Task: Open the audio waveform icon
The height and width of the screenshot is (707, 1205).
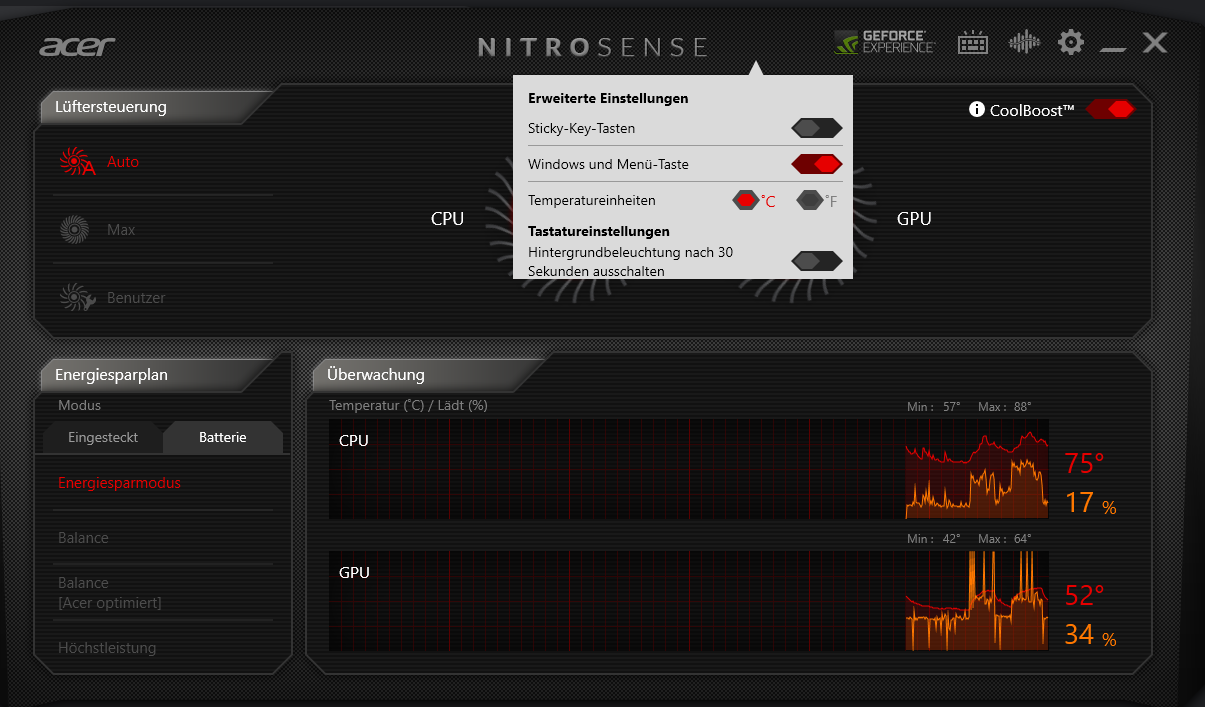Action: (x=1024, y=42)
